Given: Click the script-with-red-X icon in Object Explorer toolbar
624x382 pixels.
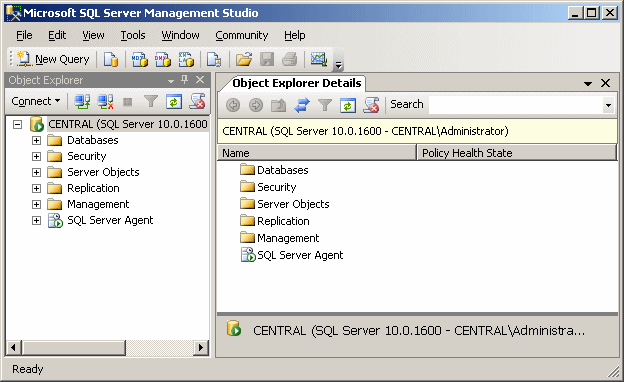Looking at the screenshot, I should click(197, 101).
